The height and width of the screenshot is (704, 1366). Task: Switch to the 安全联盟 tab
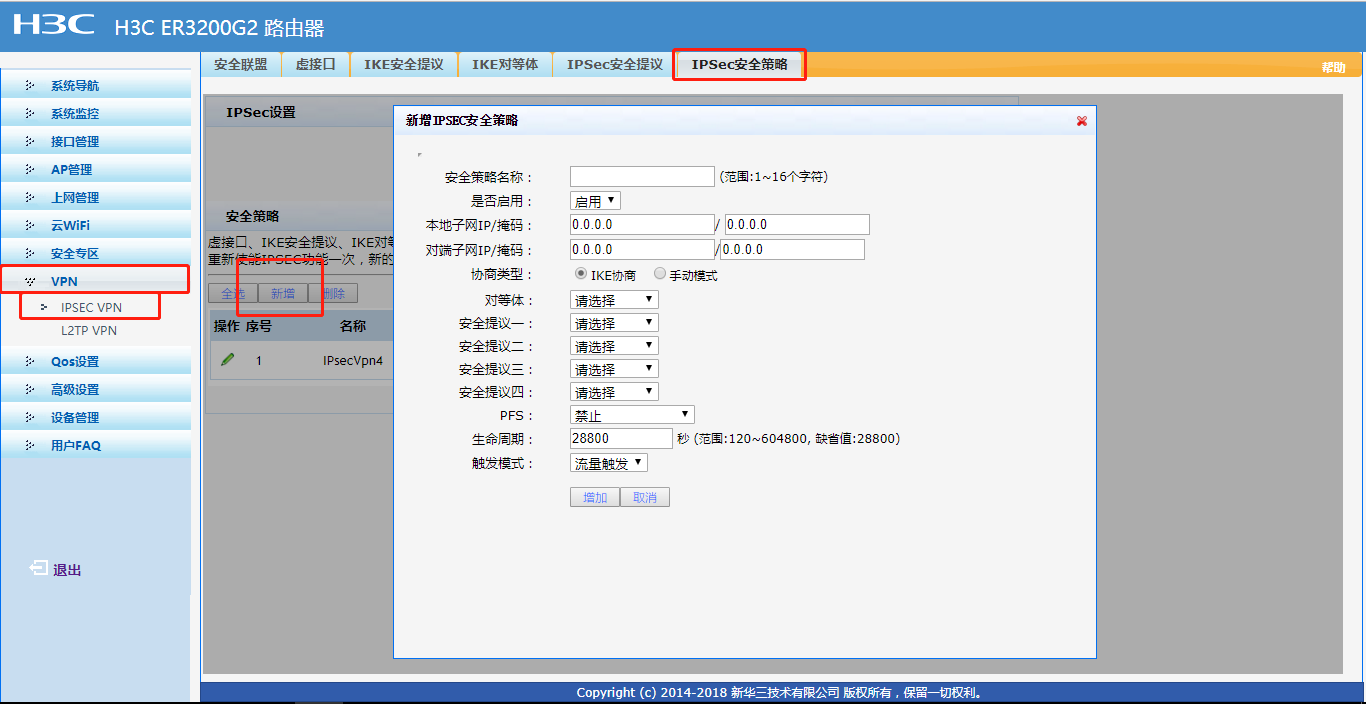coord(240,63)
